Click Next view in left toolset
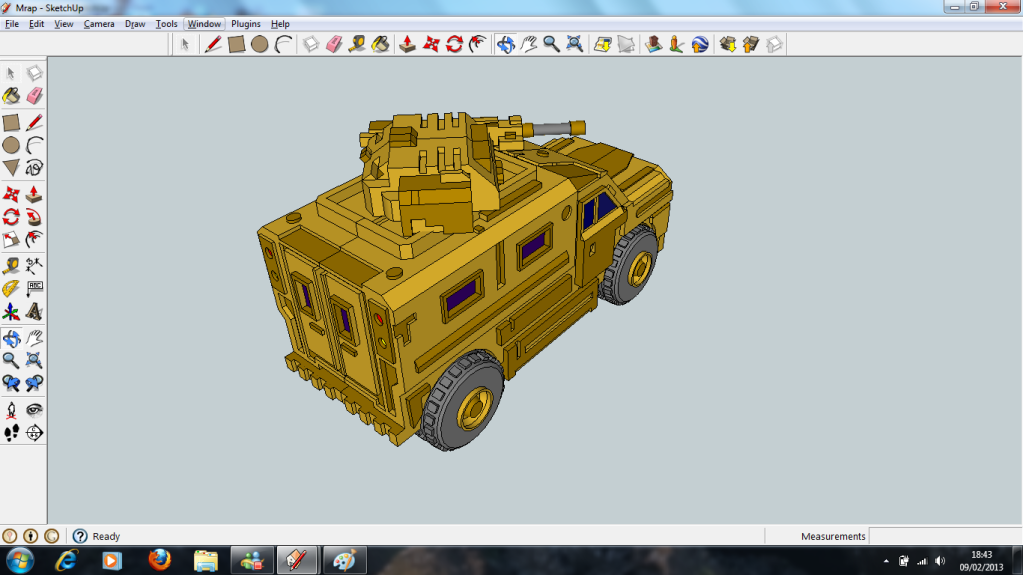 pyautogui.click(x=34, y=383)
